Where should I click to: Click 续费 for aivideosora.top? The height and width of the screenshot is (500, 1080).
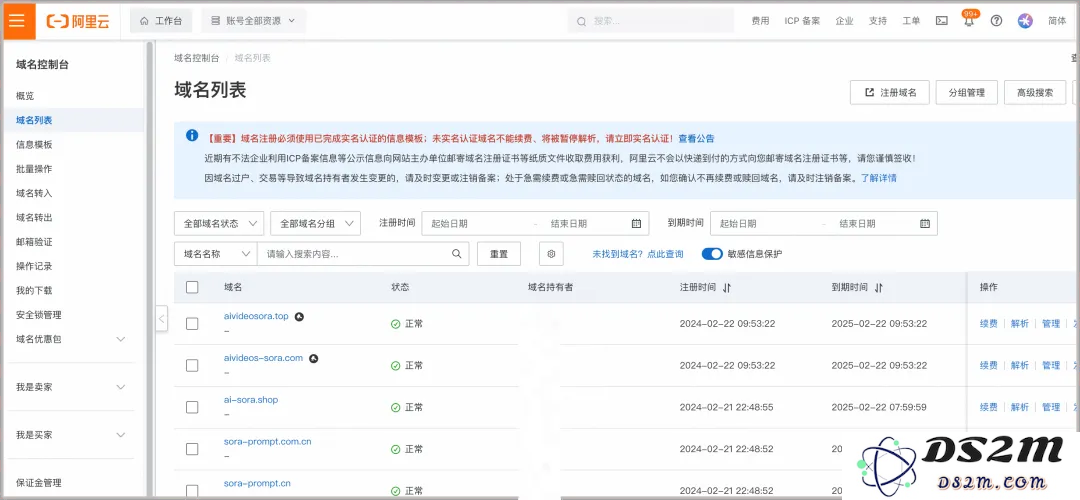click(x=988, y=324)
